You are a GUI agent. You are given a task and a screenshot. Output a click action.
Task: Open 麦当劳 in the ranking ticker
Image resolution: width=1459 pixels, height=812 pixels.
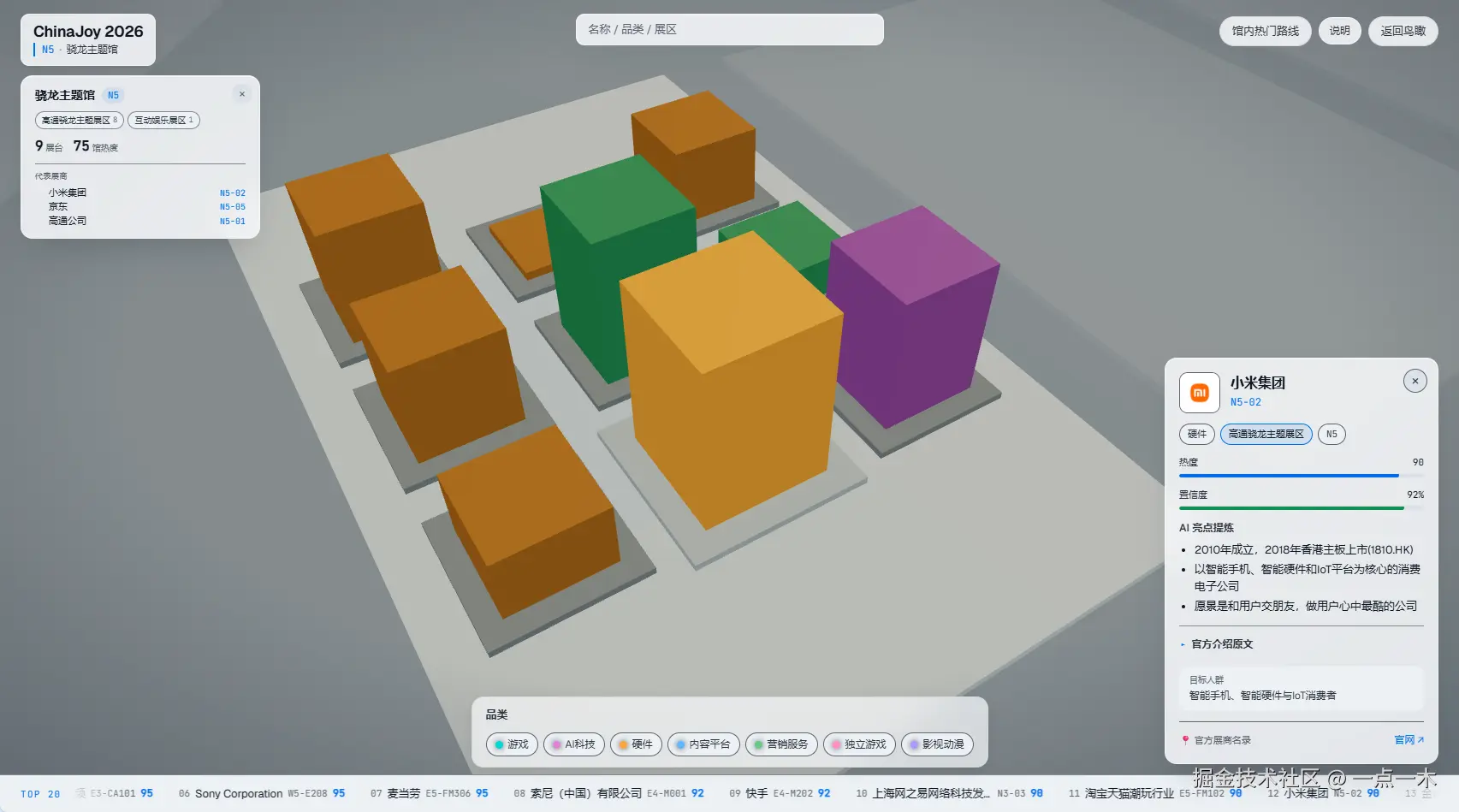tap(430, 794)
